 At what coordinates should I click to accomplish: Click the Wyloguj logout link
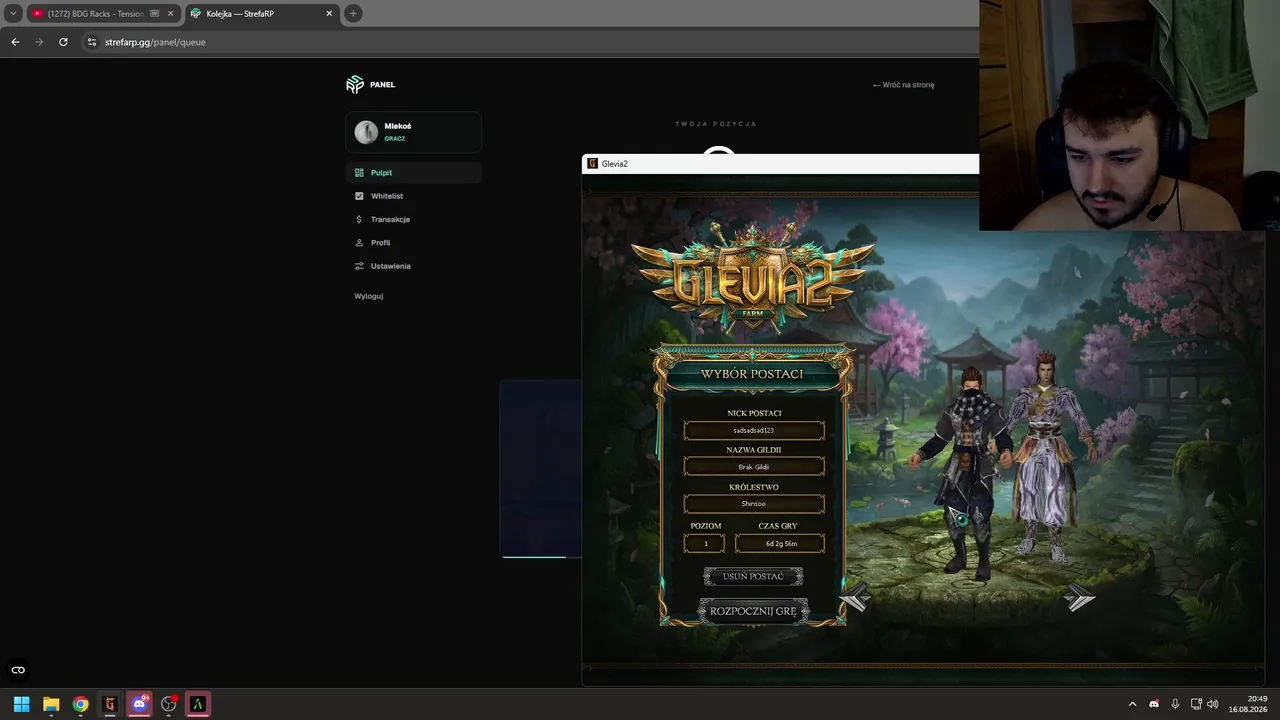click(369, 296)
